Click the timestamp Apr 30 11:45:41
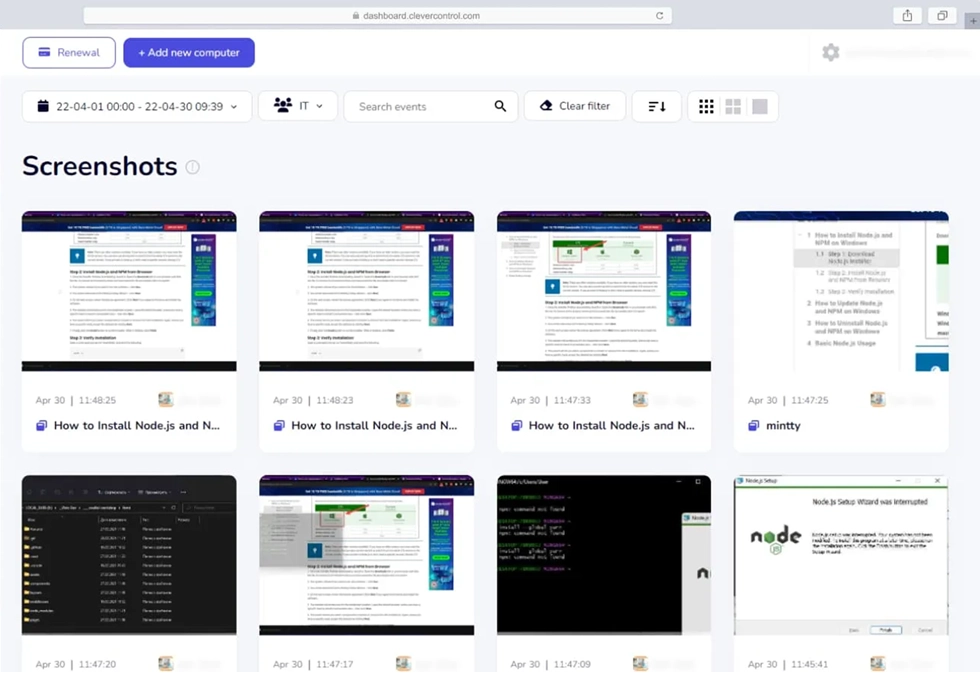 788,664
